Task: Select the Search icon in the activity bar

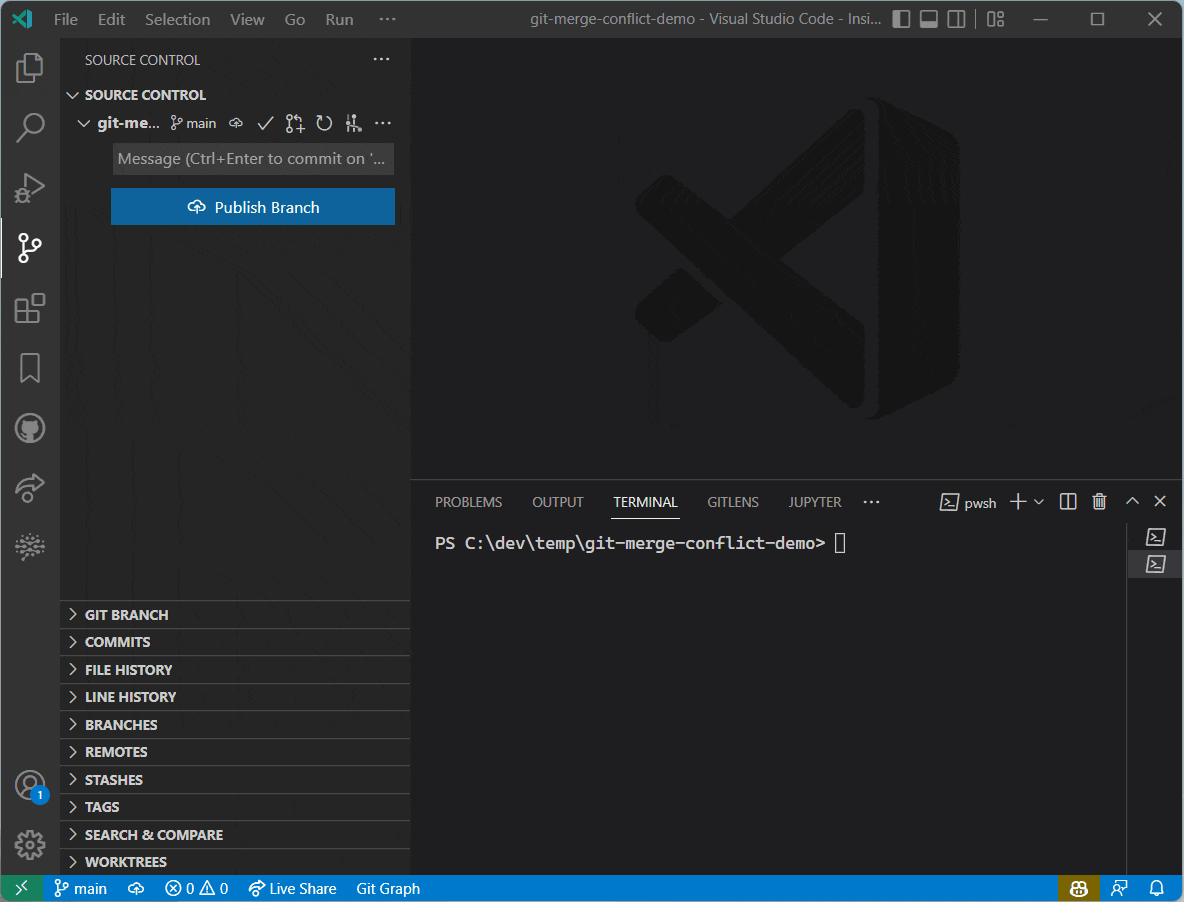Action: [x=30, y=128]
